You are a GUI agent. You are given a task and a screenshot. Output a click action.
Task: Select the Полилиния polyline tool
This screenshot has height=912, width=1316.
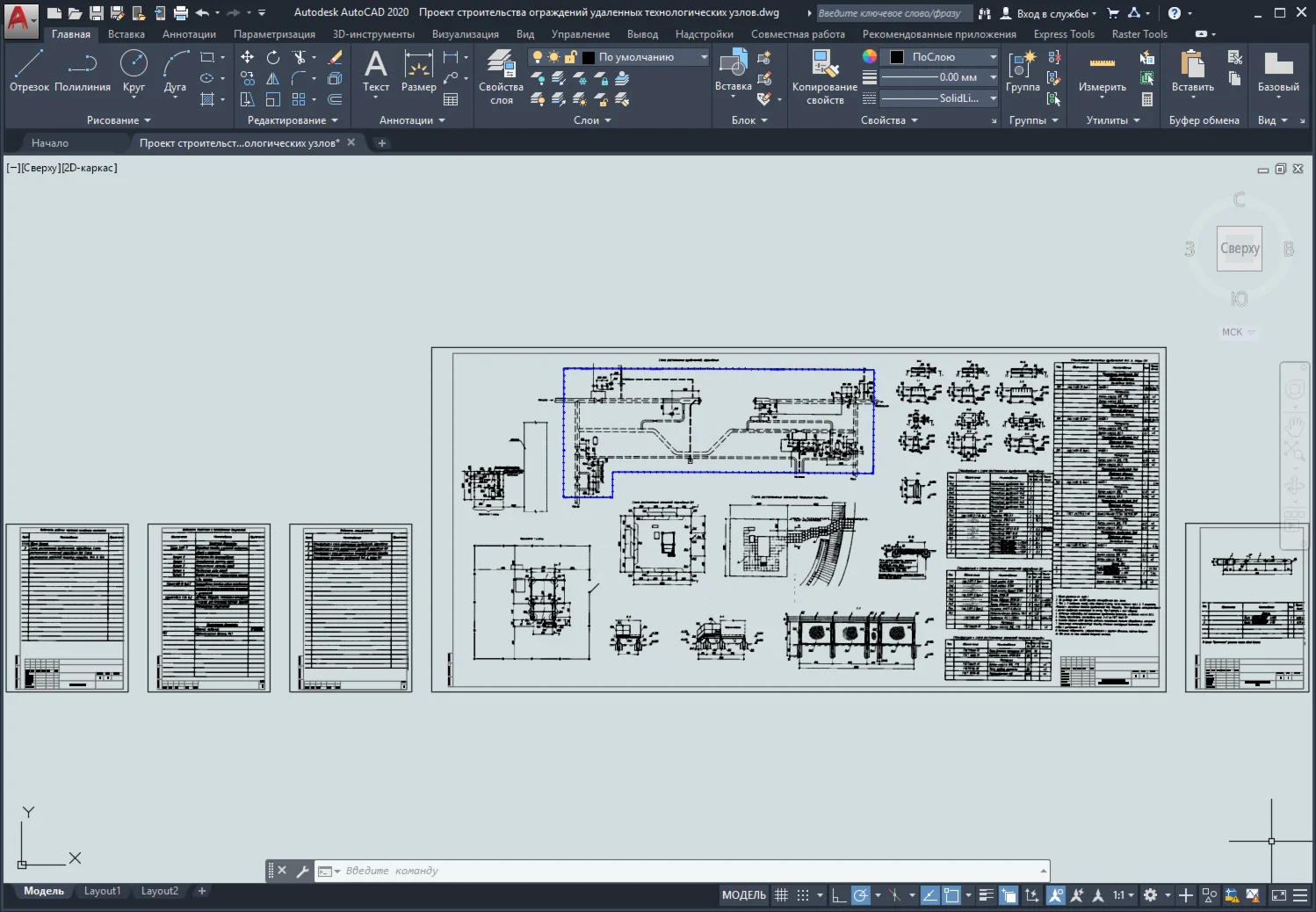click(83, 70)
